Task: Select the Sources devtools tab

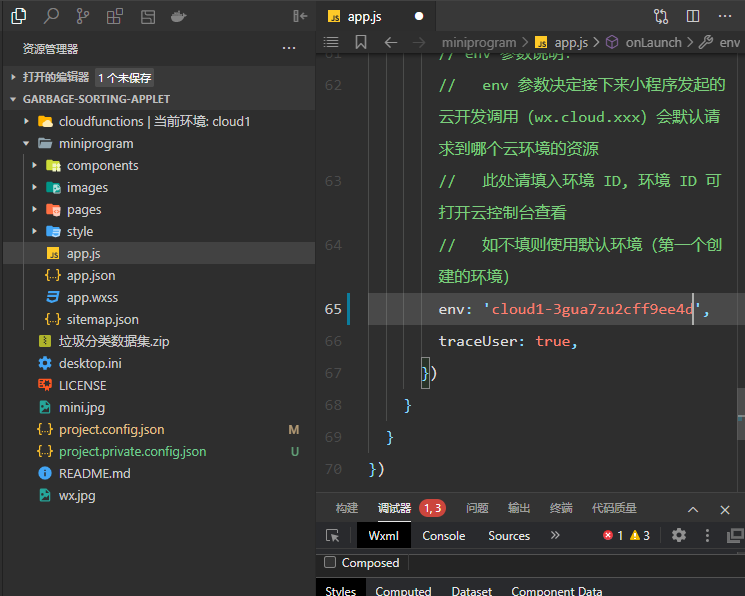Action: tap(509, 536)
